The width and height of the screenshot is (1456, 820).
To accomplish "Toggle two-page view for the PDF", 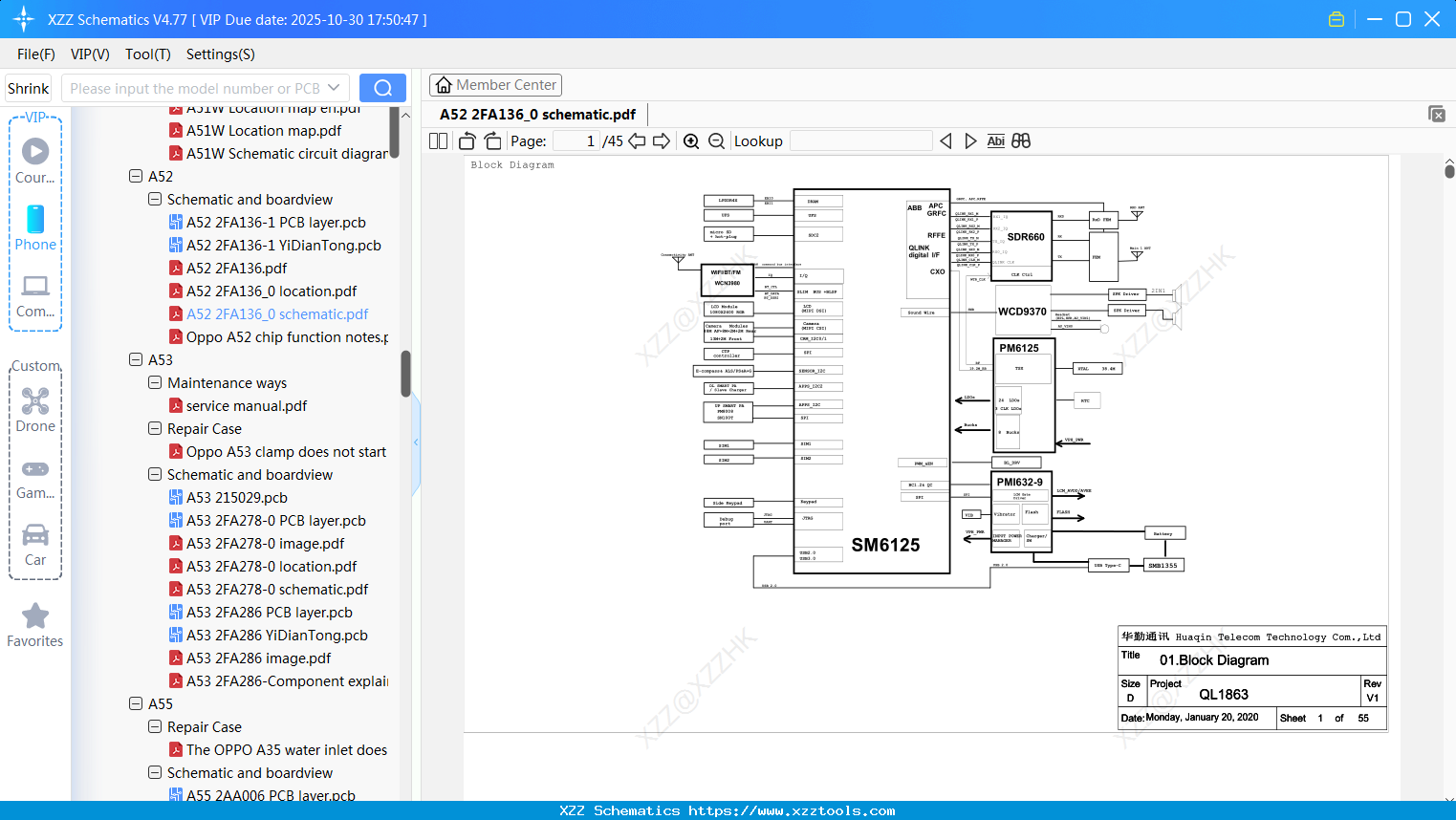I will (437, 140).
